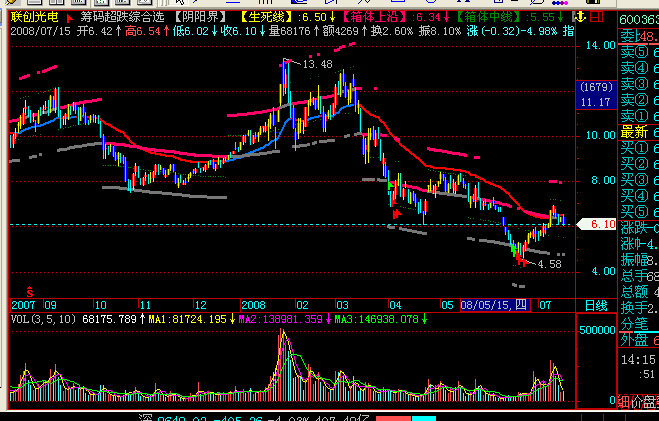This screenshot has height=421, width=659.
Task: Click the 分笔 tick-detail header
Action: (x=634, y=324)
